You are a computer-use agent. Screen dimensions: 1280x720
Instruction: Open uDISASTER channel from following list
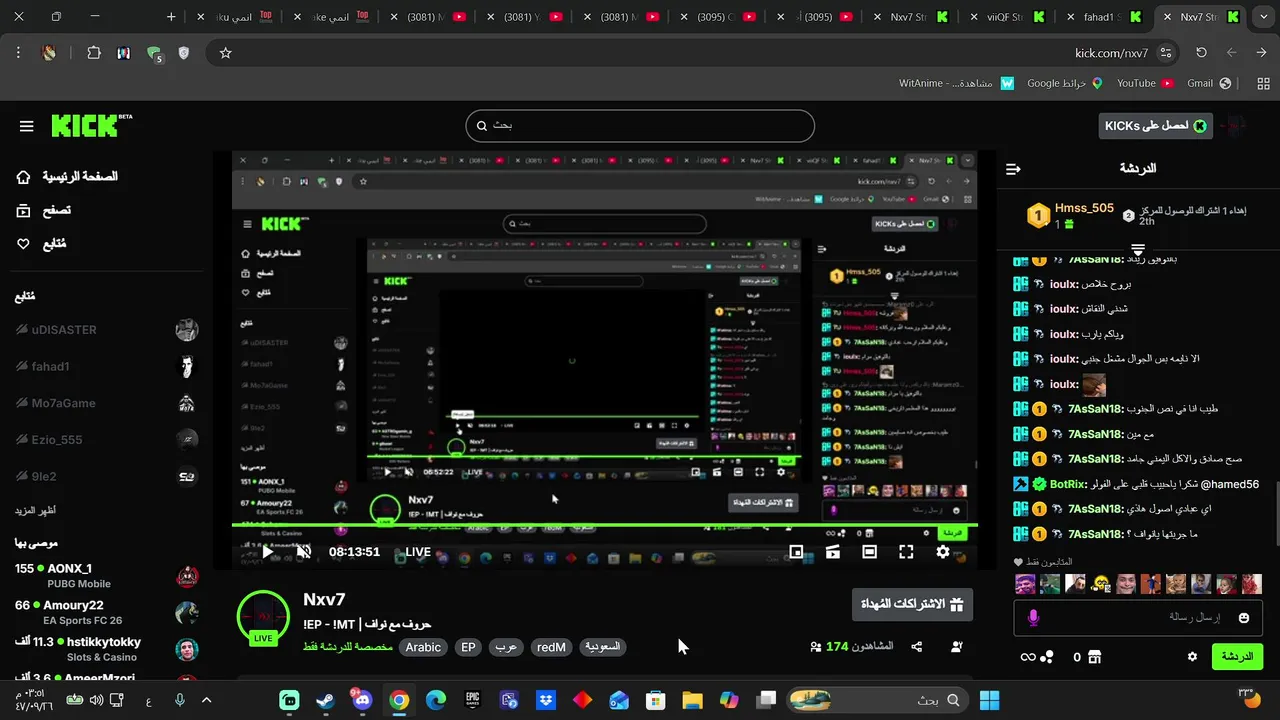106,330
